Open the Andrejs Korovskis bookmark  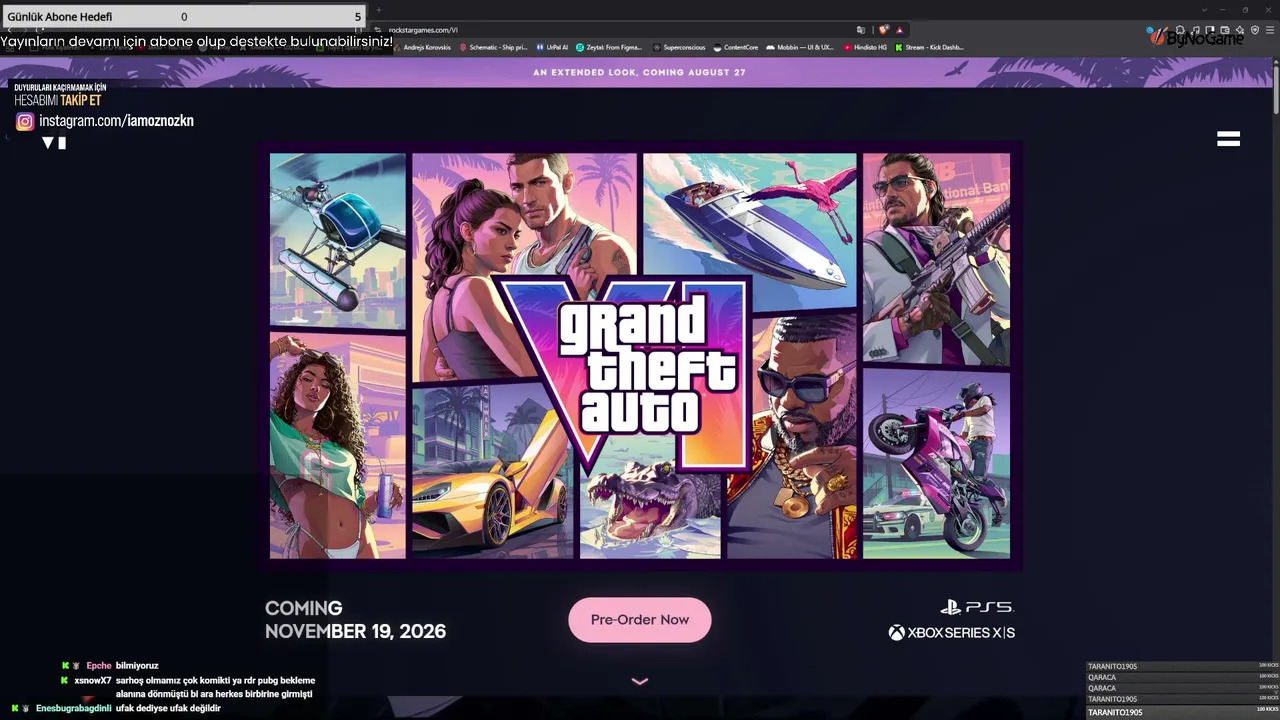click(421, 47)
